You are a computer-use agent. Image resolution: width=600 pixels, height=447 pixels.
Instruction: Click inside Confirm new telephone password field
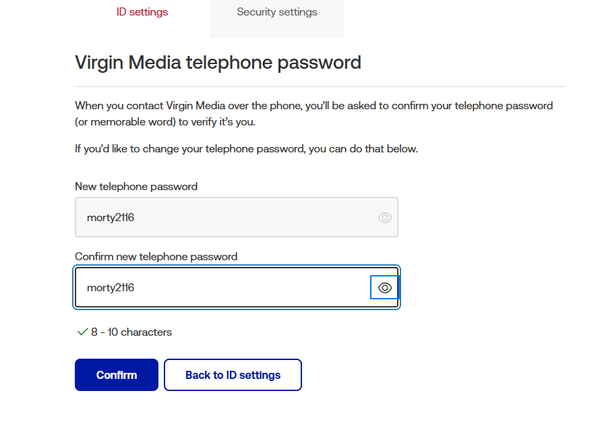click(x=220, y=288)
